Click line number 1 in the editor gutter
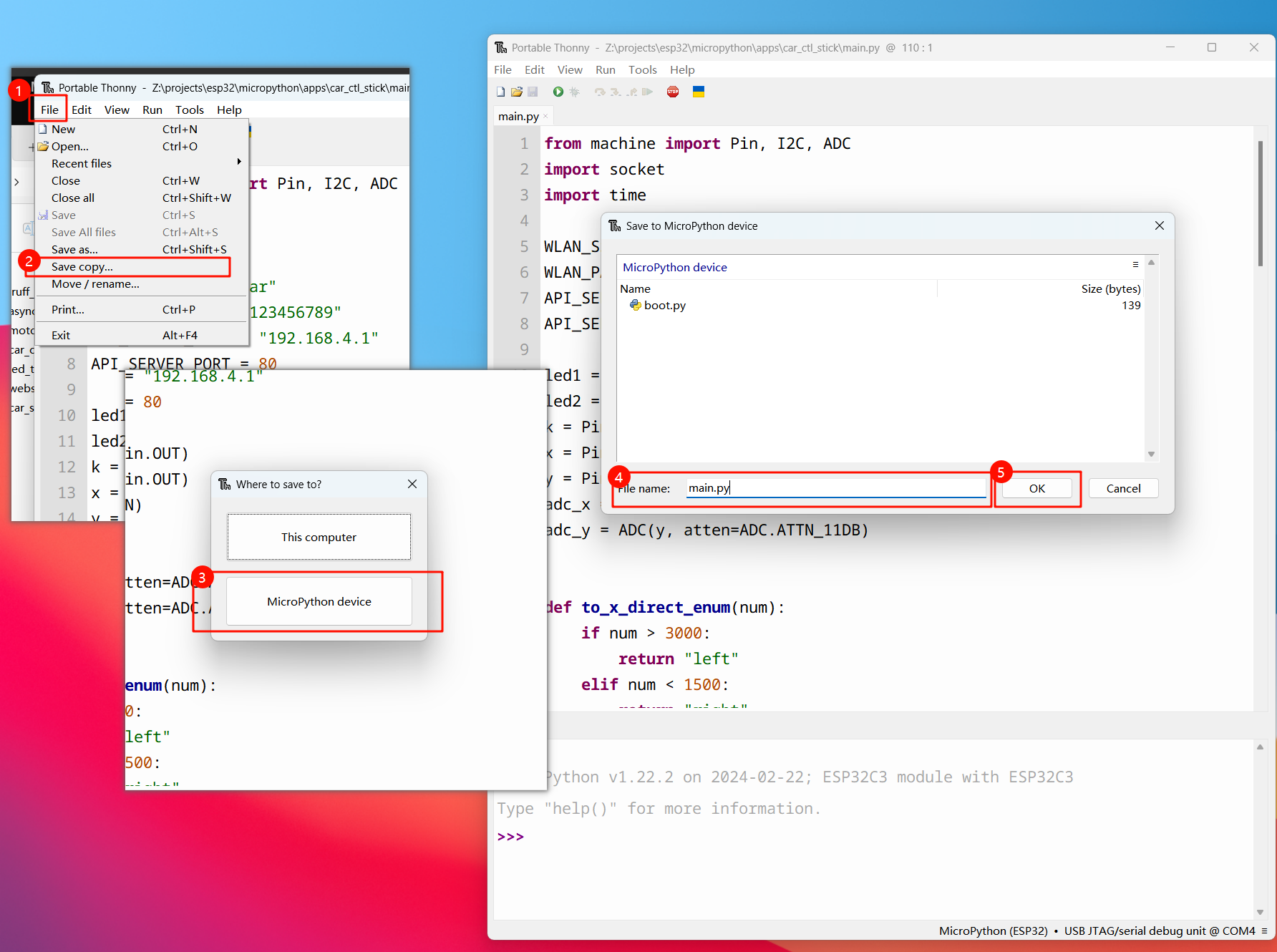 coord(524,143)
